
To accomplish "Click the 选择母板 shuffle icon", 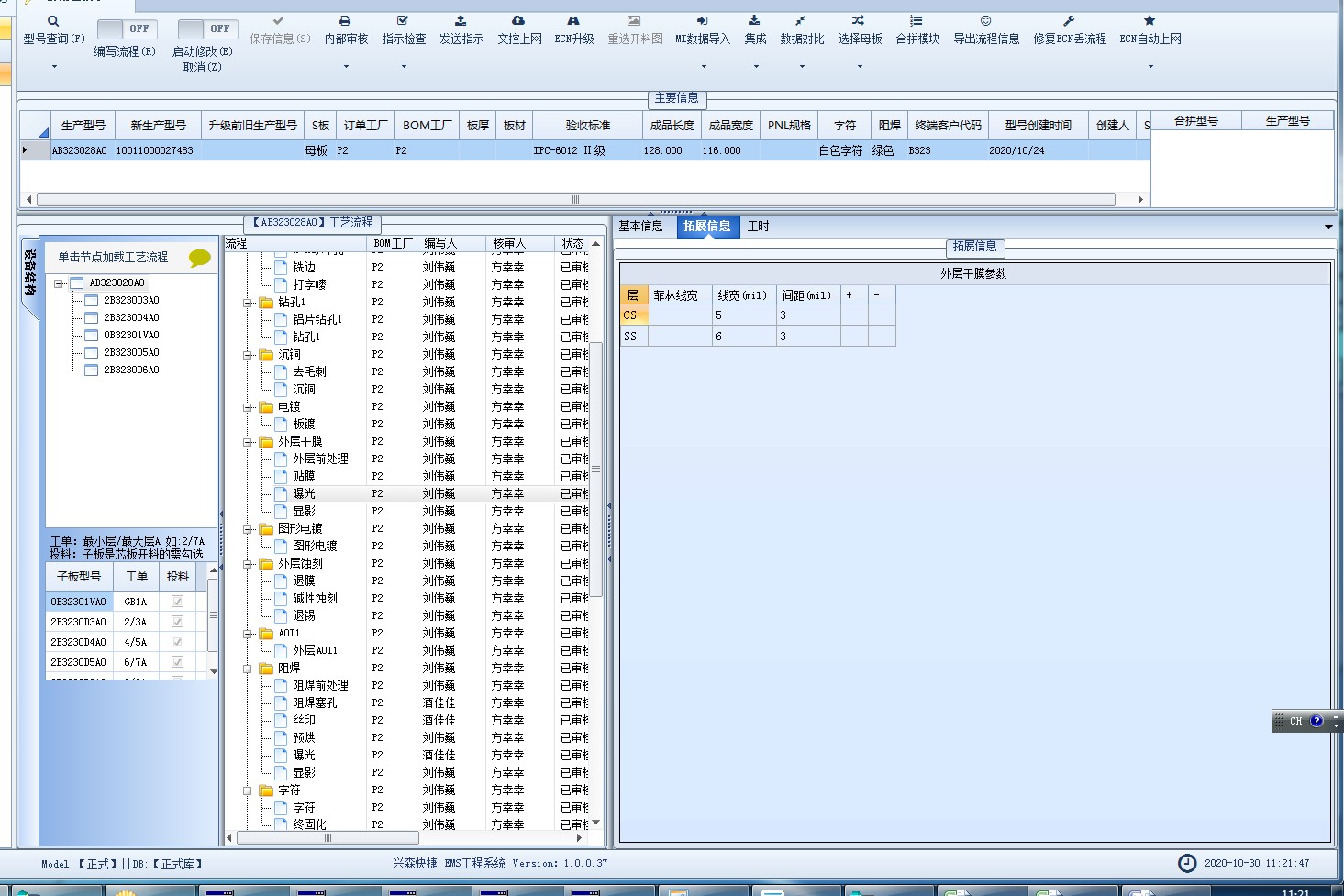I will coord(859,20).
